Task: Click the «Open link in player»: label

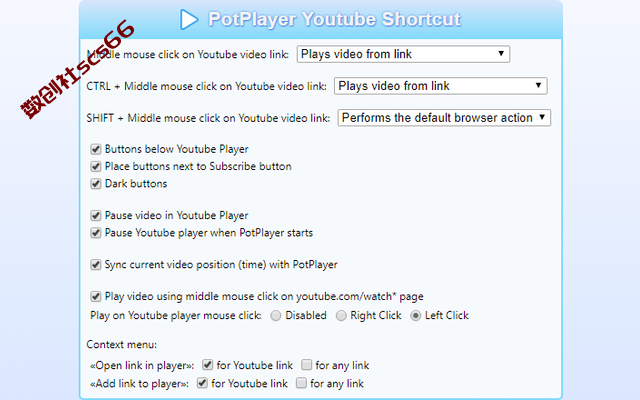Action: [x=142, y=365]
